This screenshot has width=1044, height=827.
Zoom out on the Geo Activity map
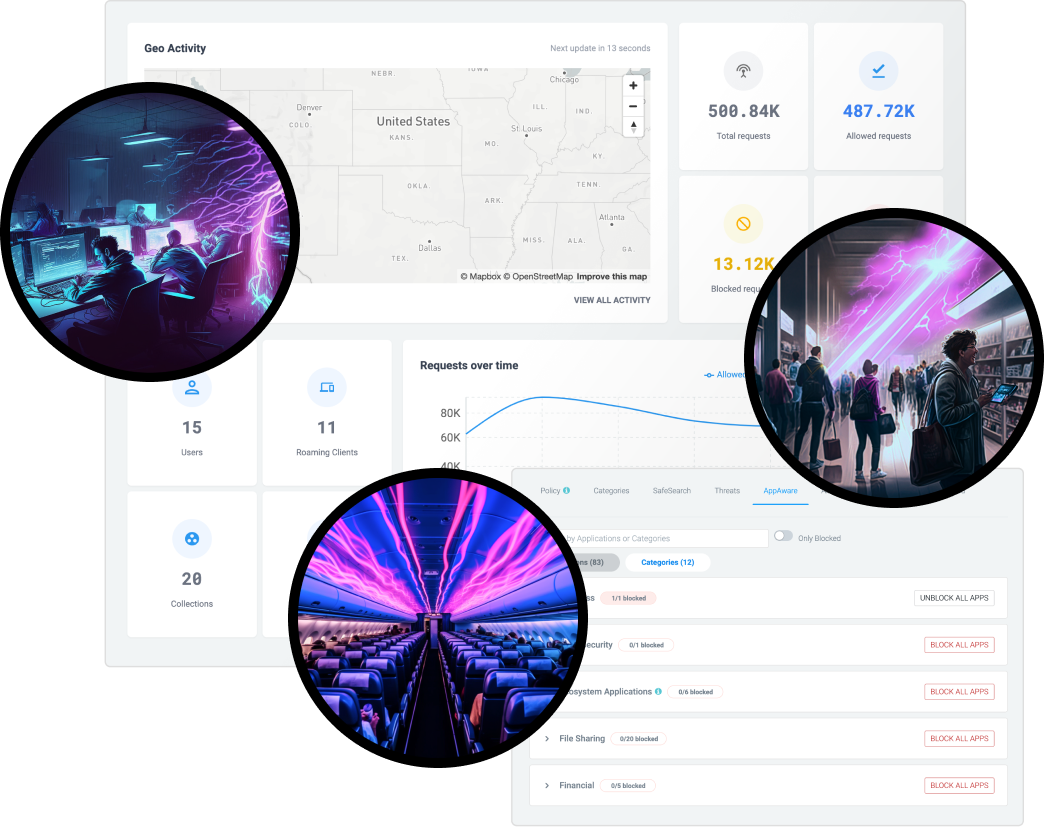633,106
